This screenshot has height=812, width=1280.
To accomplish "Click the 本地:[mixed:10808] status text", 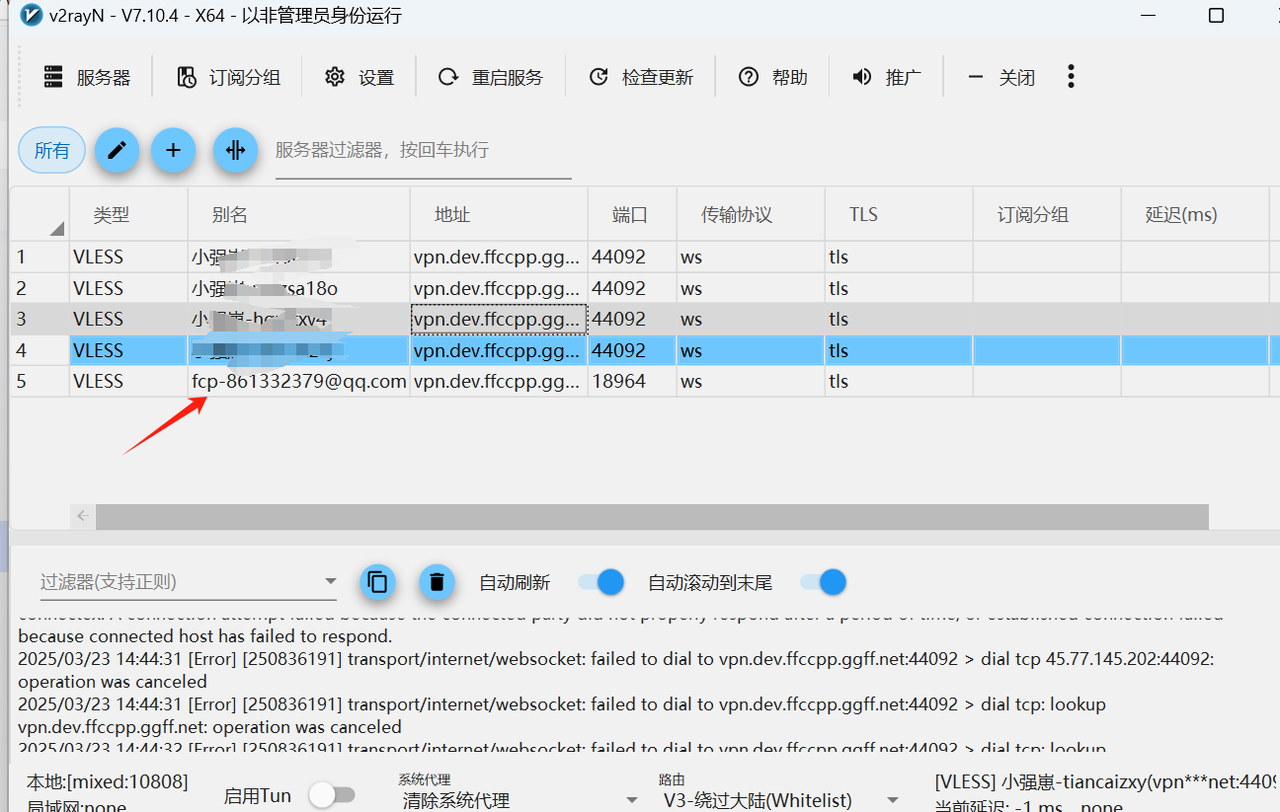I will [107, 781].
